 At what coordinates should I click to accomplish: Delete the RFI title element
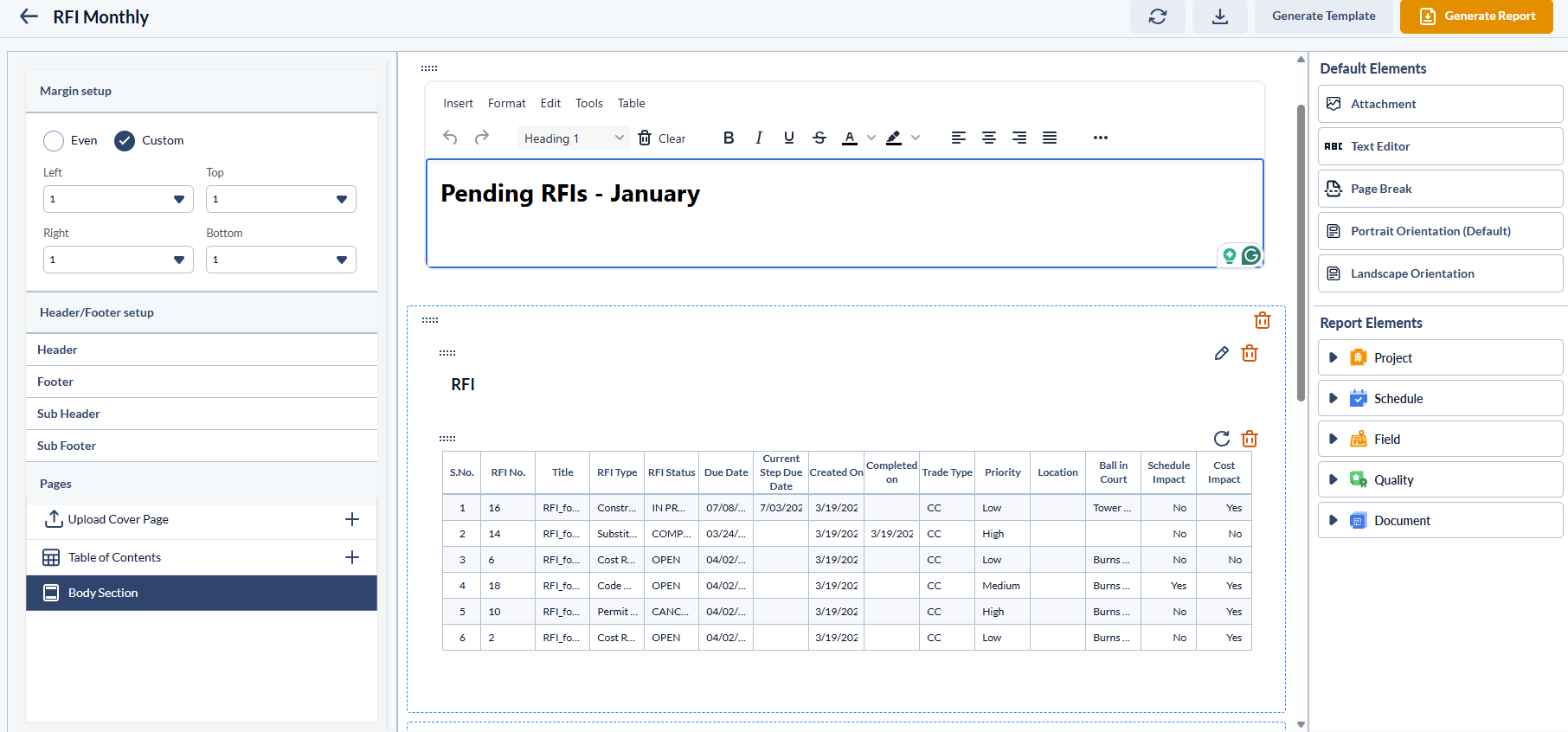click(x=1250, y=353)
